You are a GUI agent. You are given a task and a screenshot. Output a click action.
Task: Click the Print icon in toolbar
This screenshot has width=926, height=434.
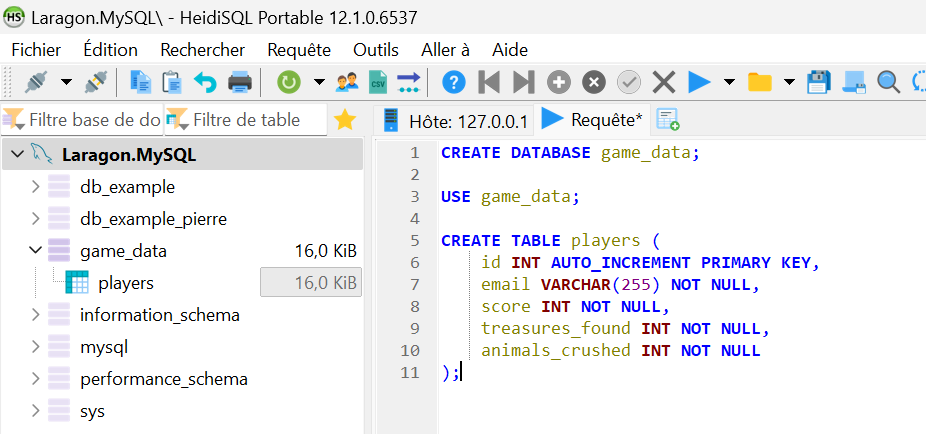[239, 82]
